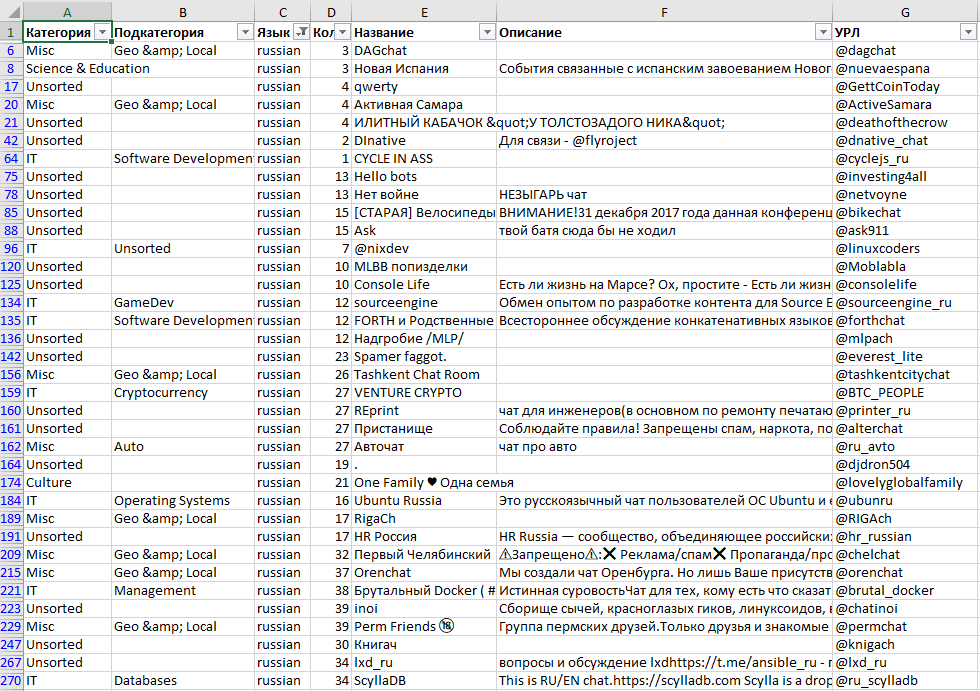The height and width of the screenshot is (691, 980).
Task: Open the Описание filter dropdown
Action: pyautogui.click(x=822, y=32)
